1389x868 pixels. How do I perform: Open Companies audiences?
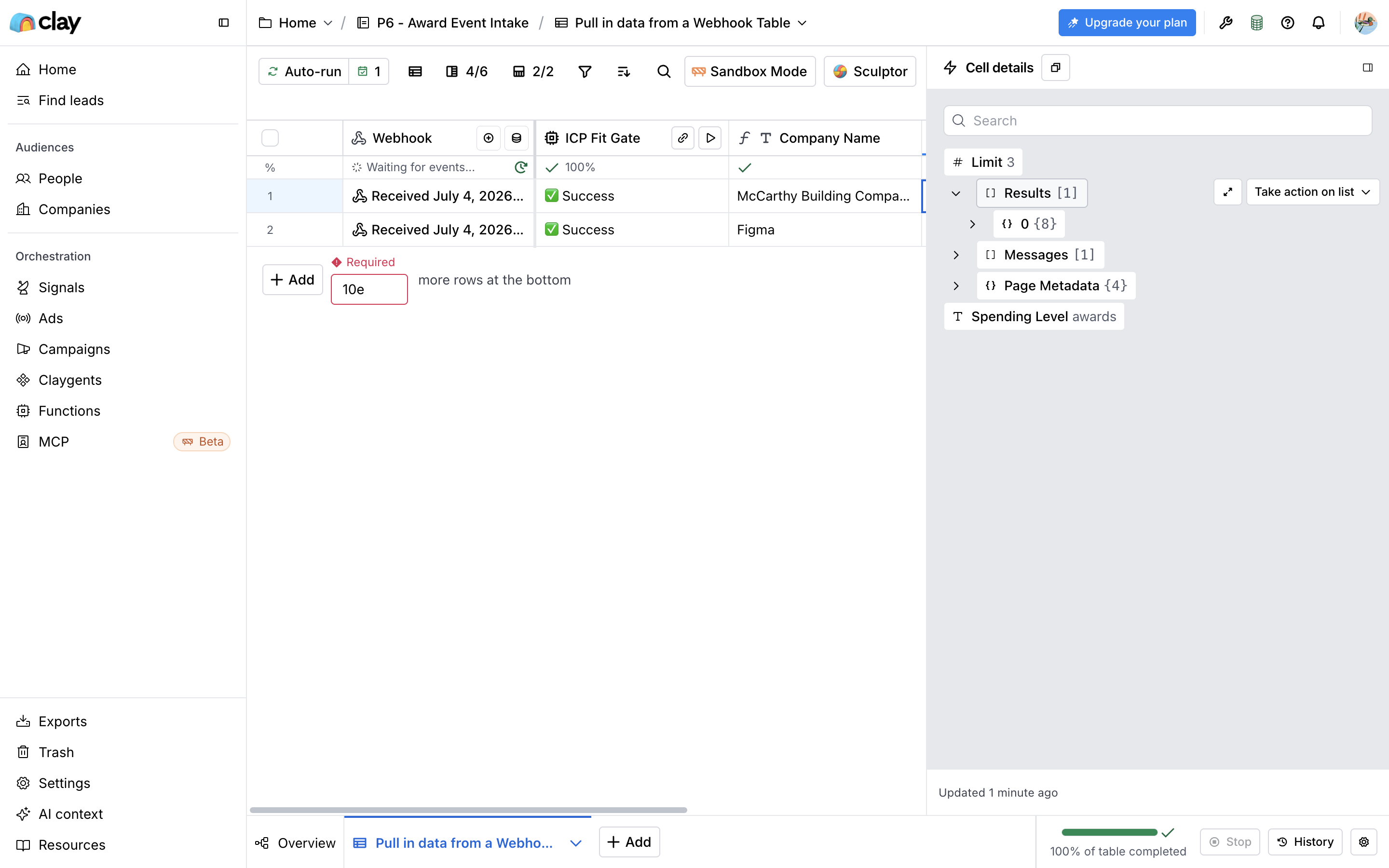74,210
